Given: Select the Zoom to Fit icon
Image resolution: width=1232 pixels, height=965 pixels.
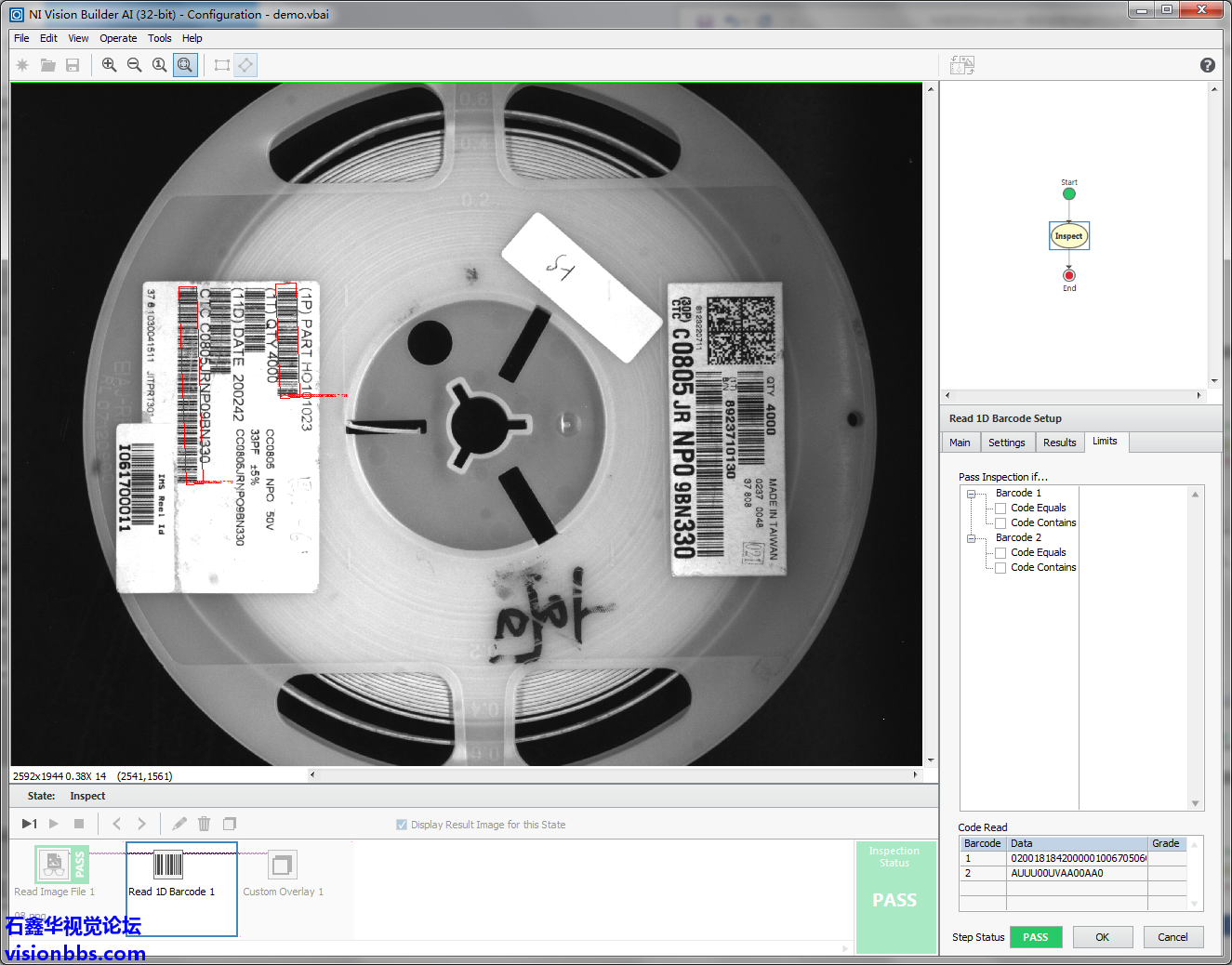Looking at the screenshot, I should point(185,65).
